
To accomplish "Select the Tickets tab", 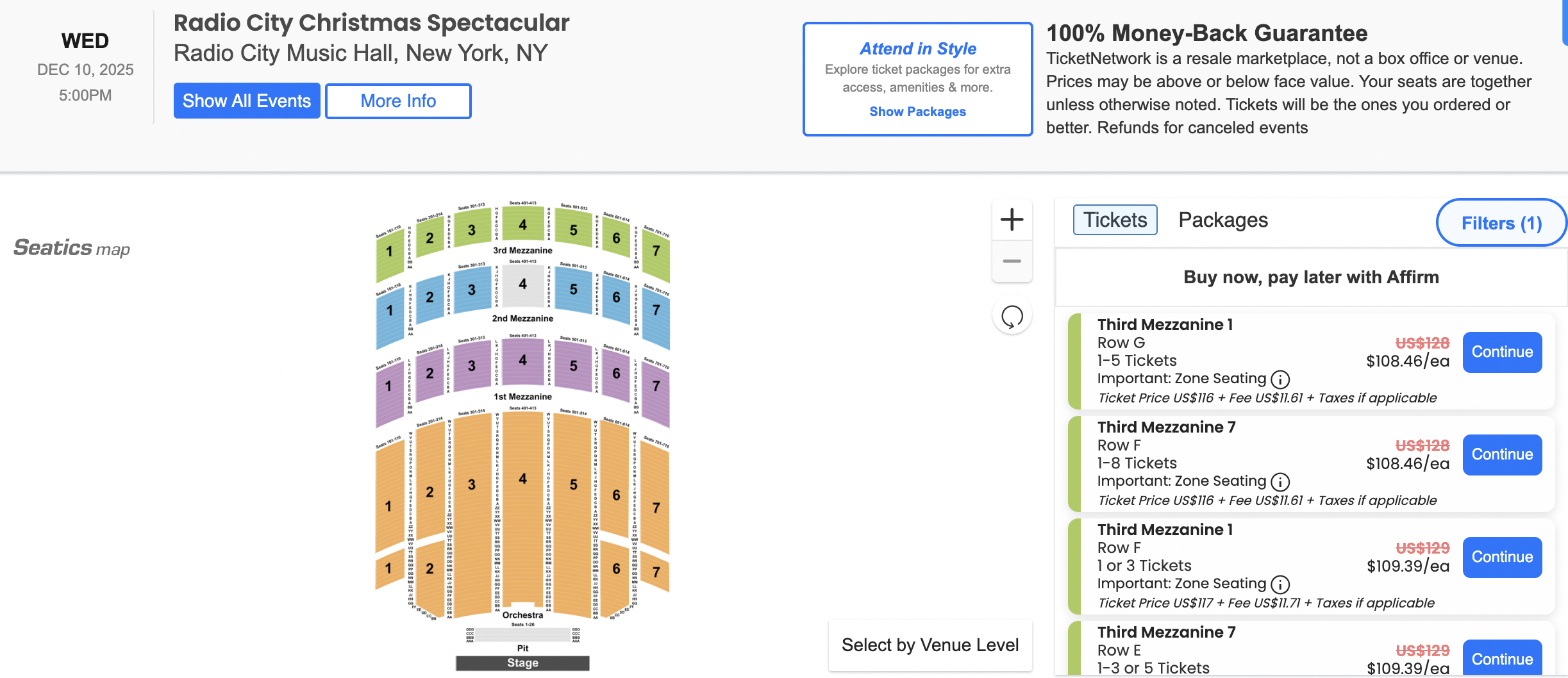I will pos(1114,220).
